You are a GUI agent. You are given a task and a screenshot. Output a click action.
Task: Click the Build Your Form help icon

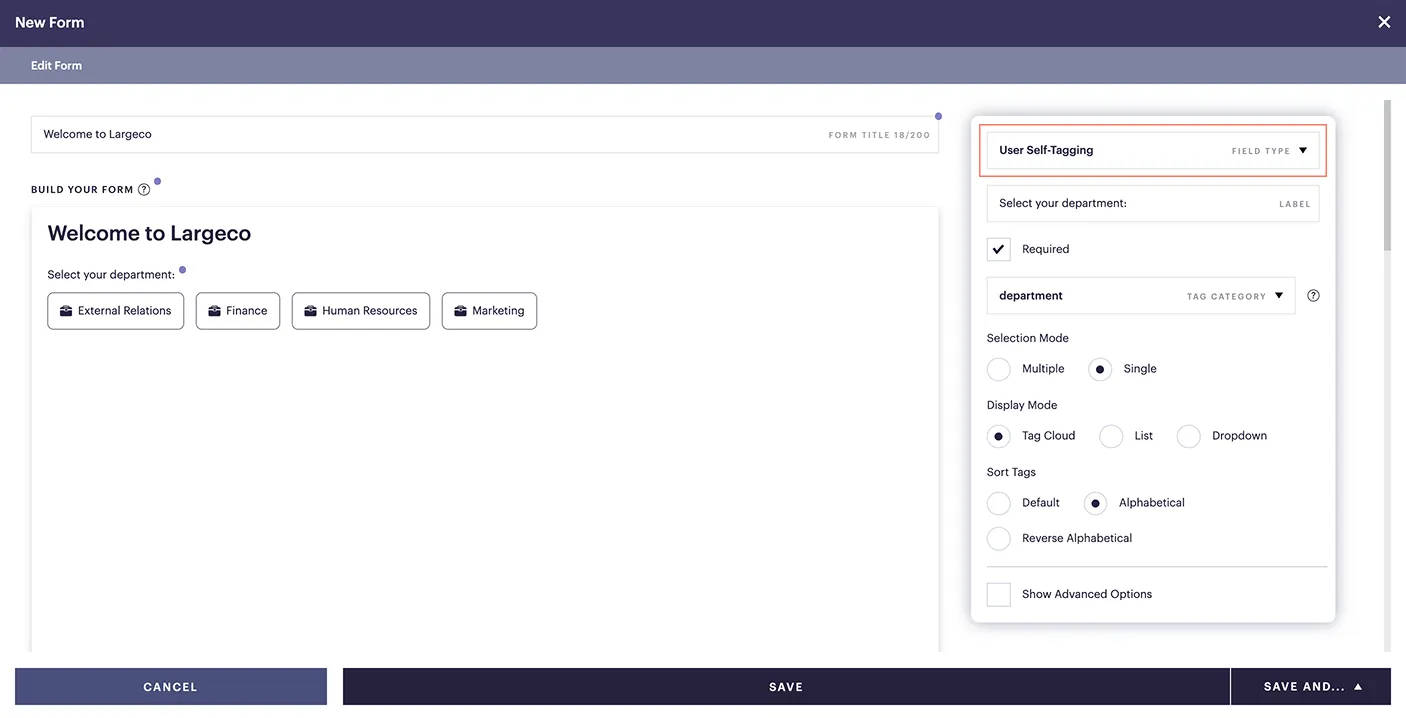point(144,190)
